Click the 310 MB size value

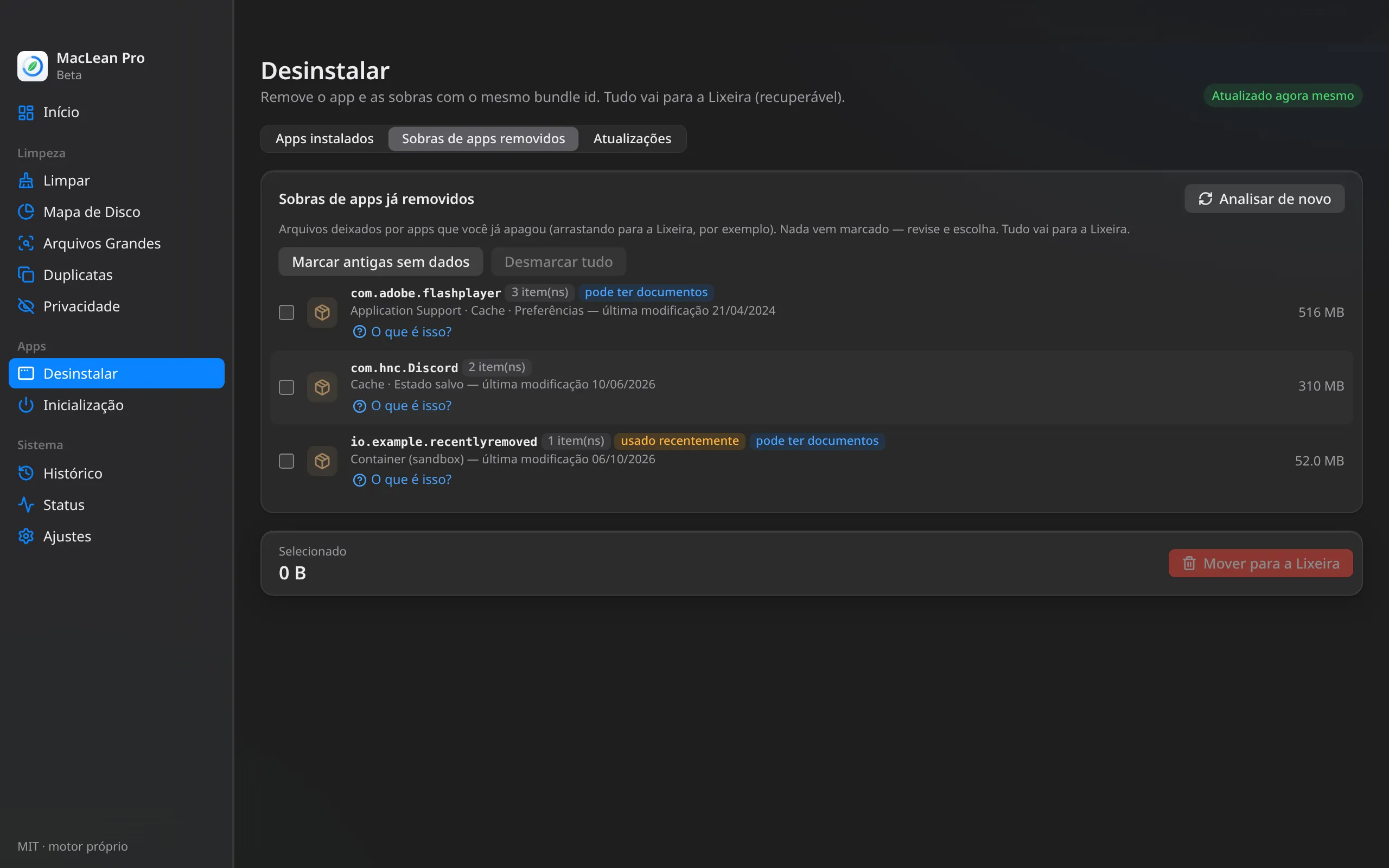point(1321,386)
